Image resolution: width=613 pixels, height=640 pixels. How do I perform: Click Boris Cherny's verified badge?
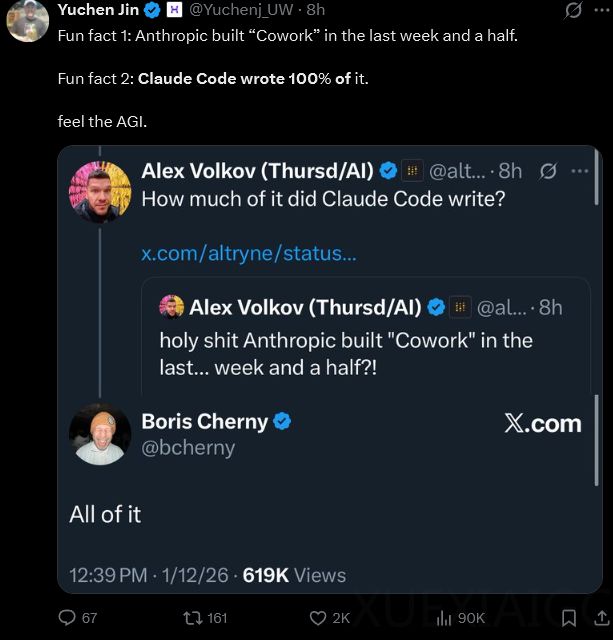coord(282,421)
